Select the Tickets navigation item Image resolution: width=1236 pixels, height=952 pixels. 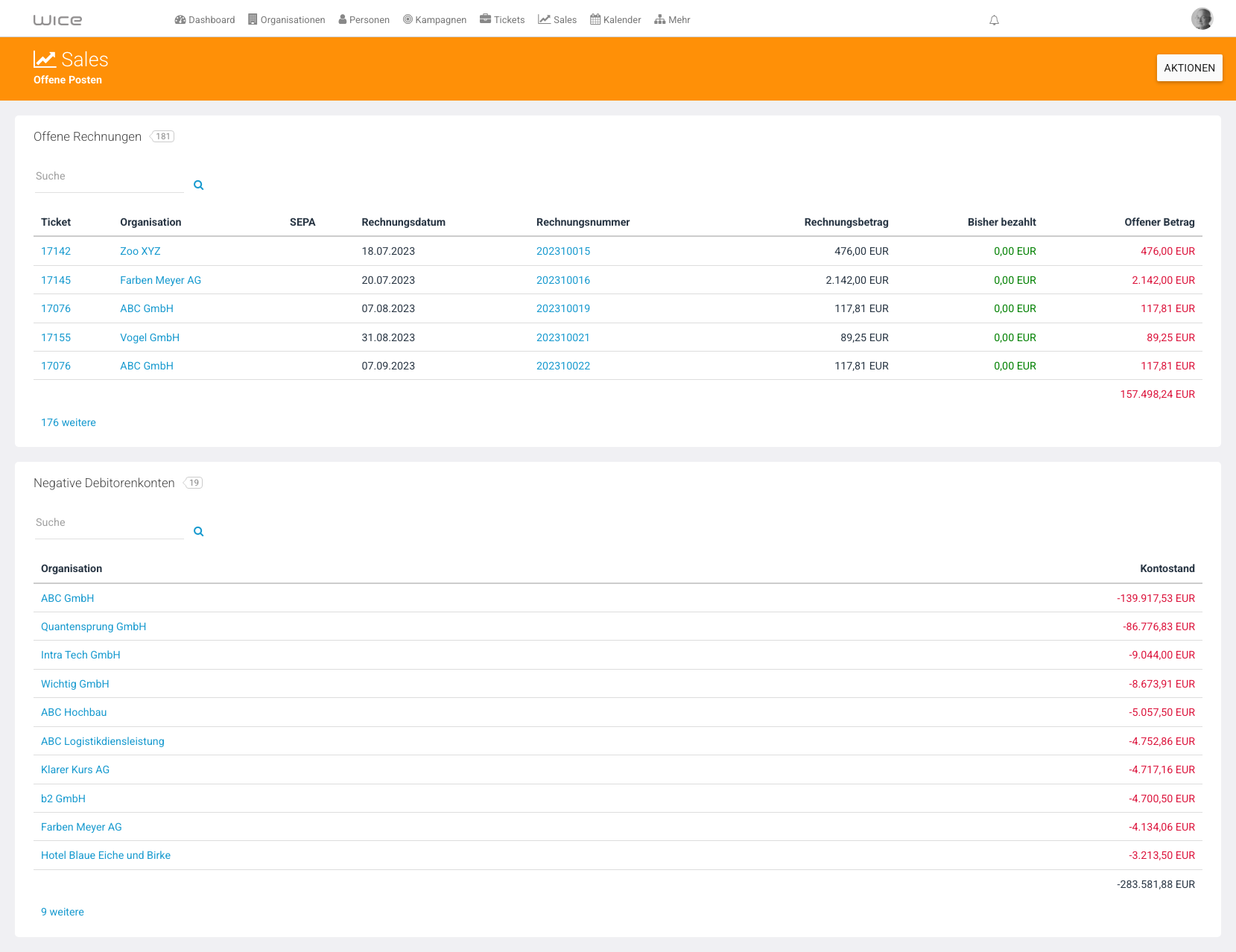pyautogui.click(x=502, y=20)
